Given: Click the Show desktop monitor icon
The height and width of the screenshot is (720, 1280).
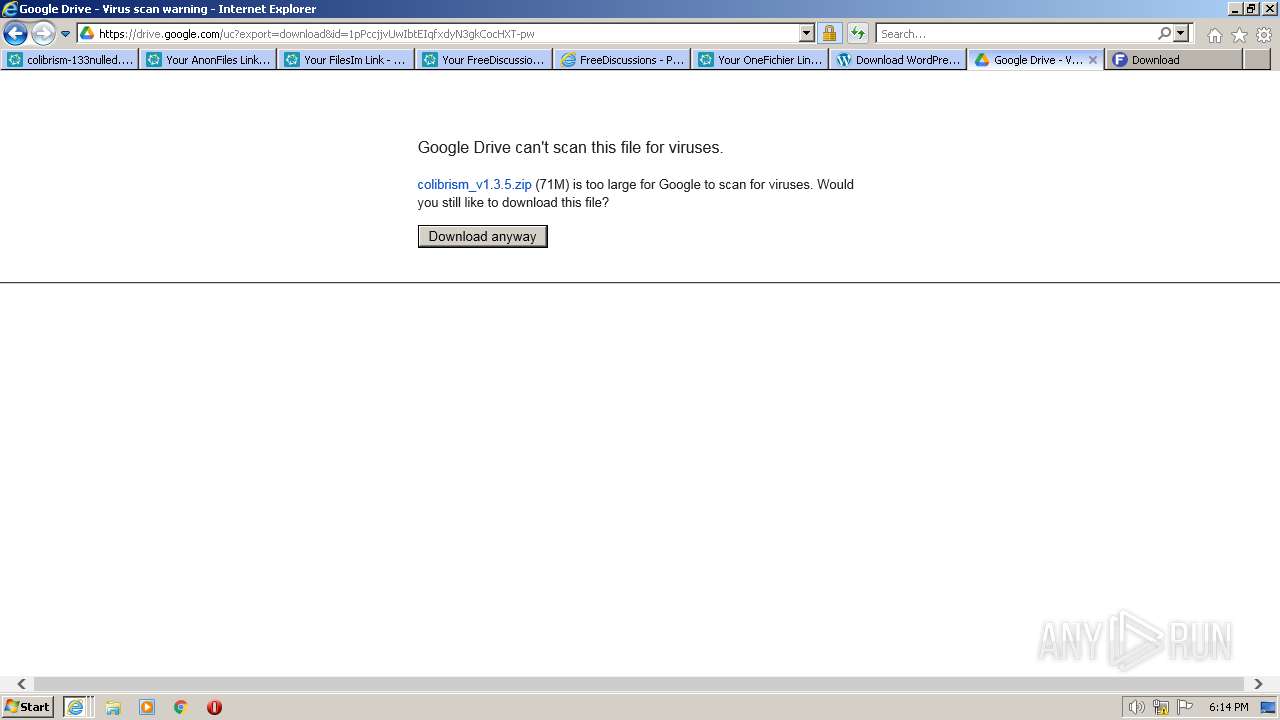Looking at the screenshot, I should [x=1268, y=707].
